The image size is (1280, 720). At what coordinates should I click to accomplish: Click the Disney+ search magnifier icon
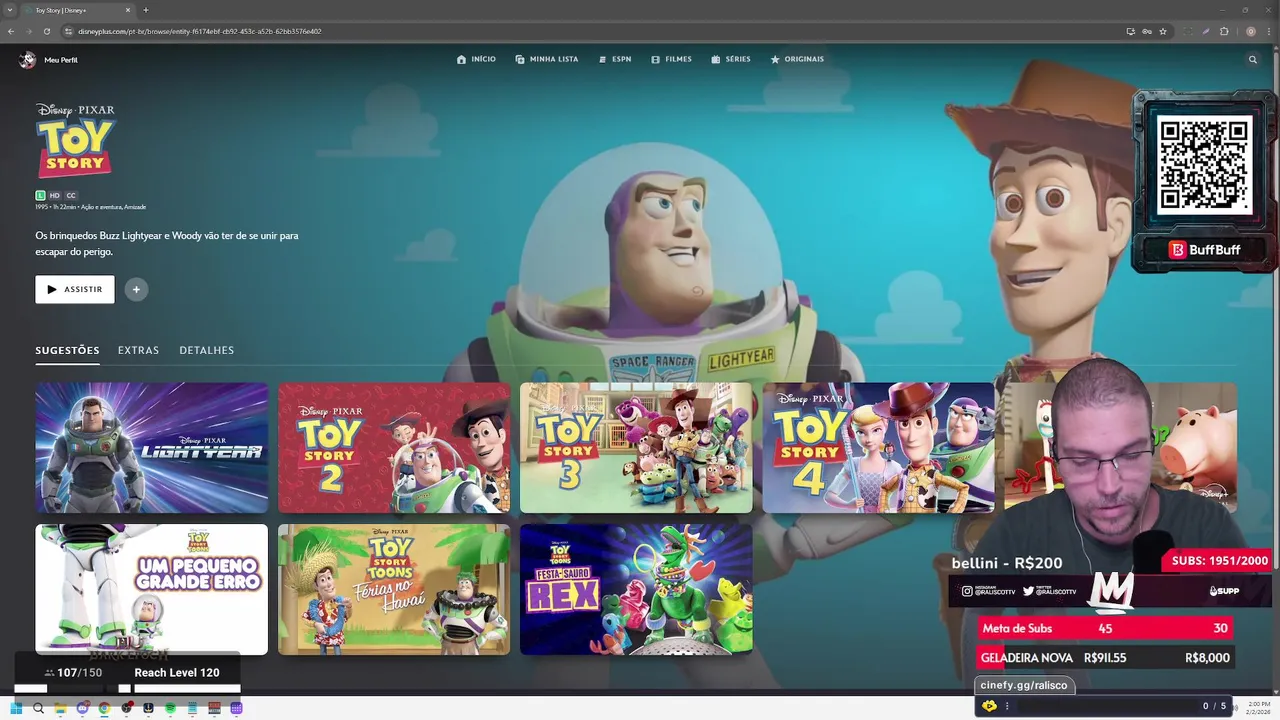click(1252, 60)
